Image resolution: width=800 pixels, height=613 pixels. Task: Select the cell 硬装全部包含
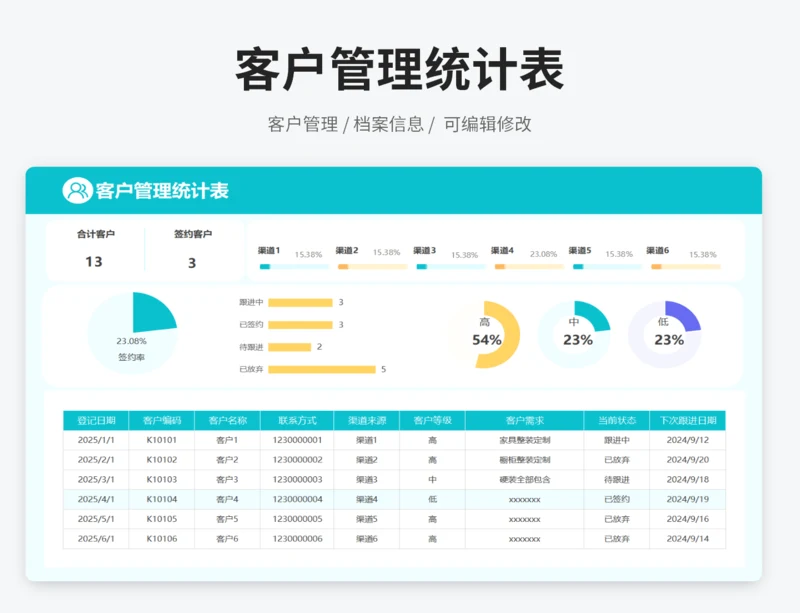click(524, 480)
